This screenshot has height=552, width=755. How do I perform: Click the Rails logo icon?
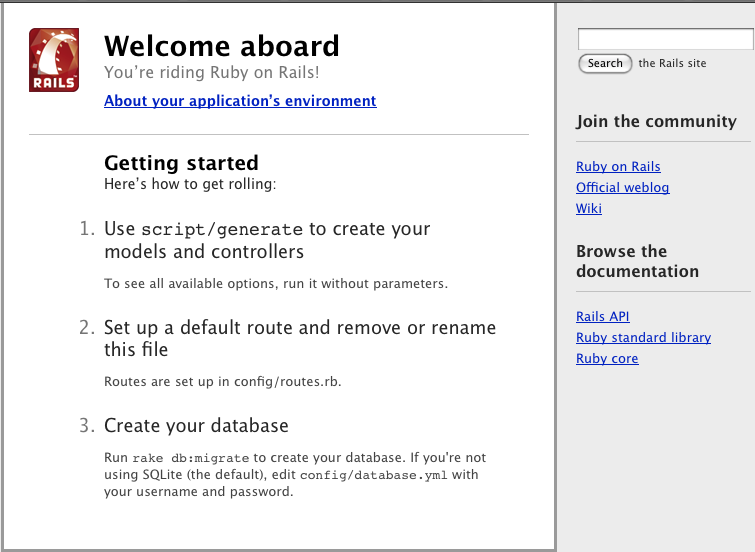coord(54,60)
